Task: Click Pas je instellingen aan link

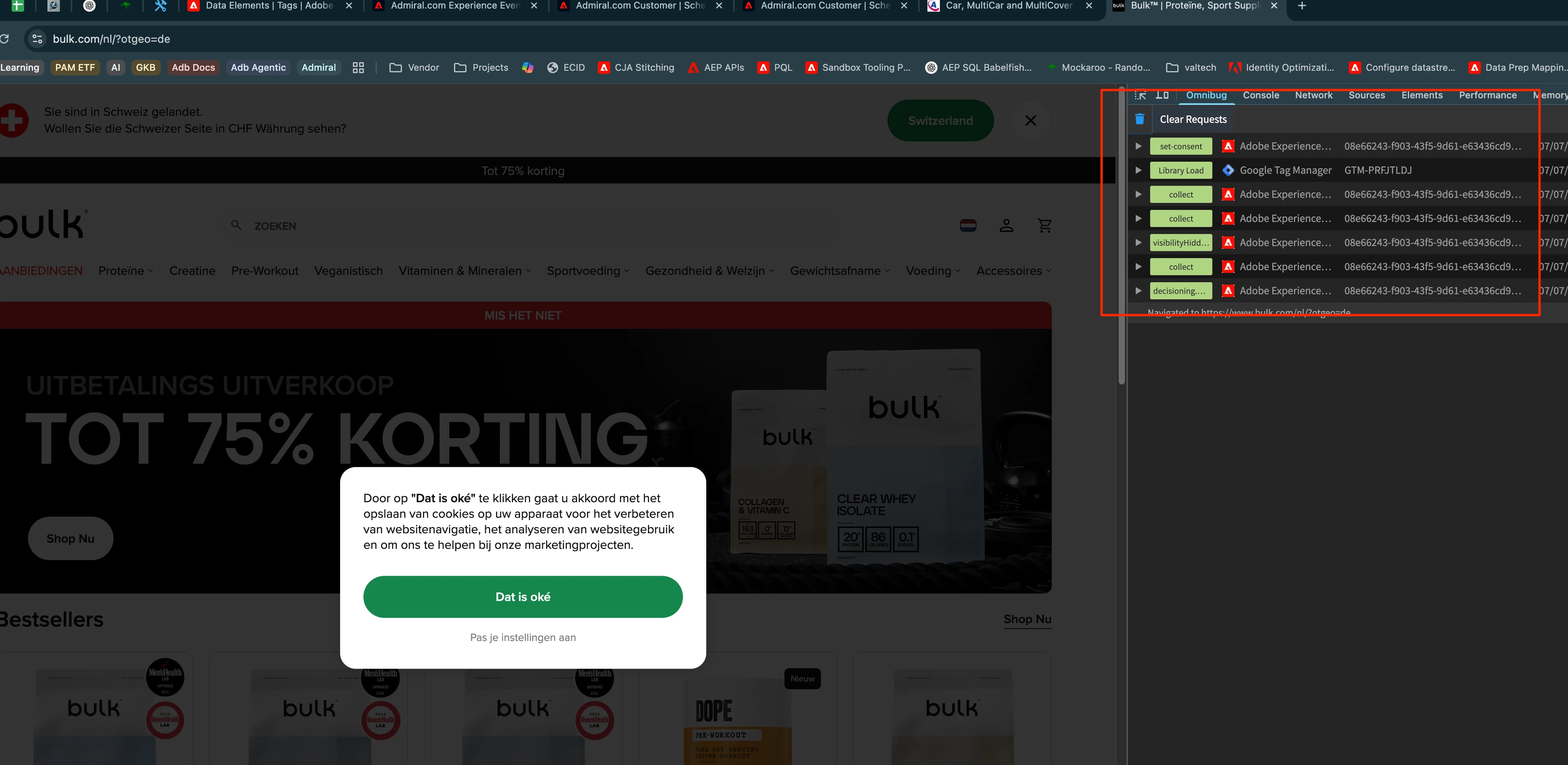Action: click(522, 637)
